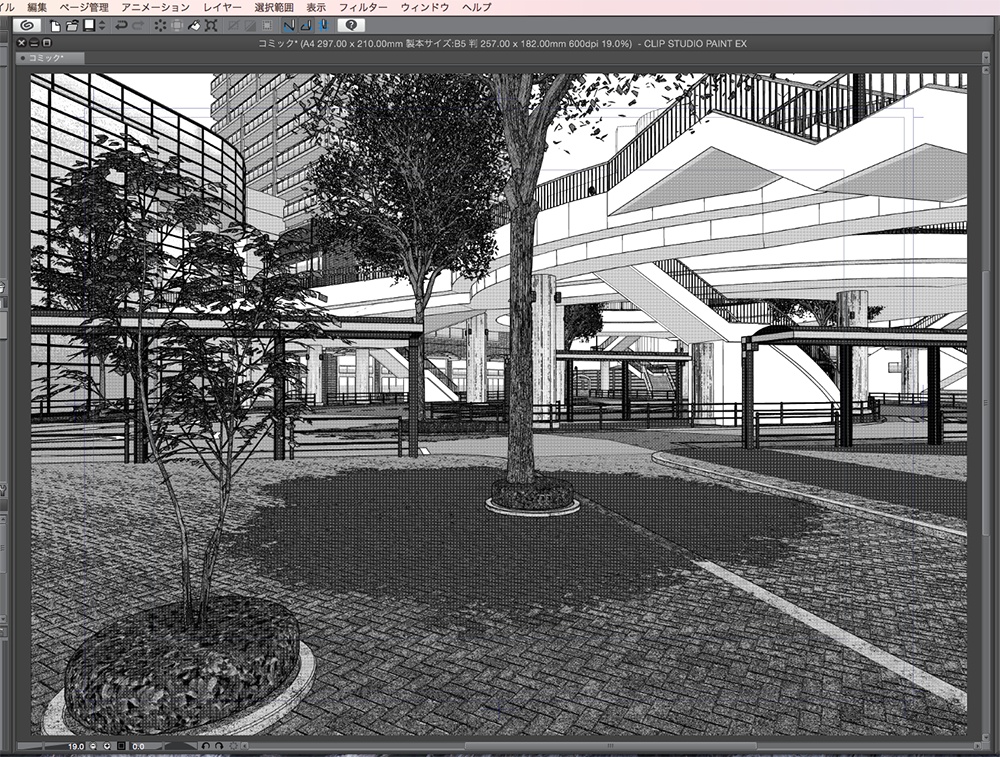Open the ウィンドウ menu
Screen dimensions: 1000x757
[x=425, y=7]
